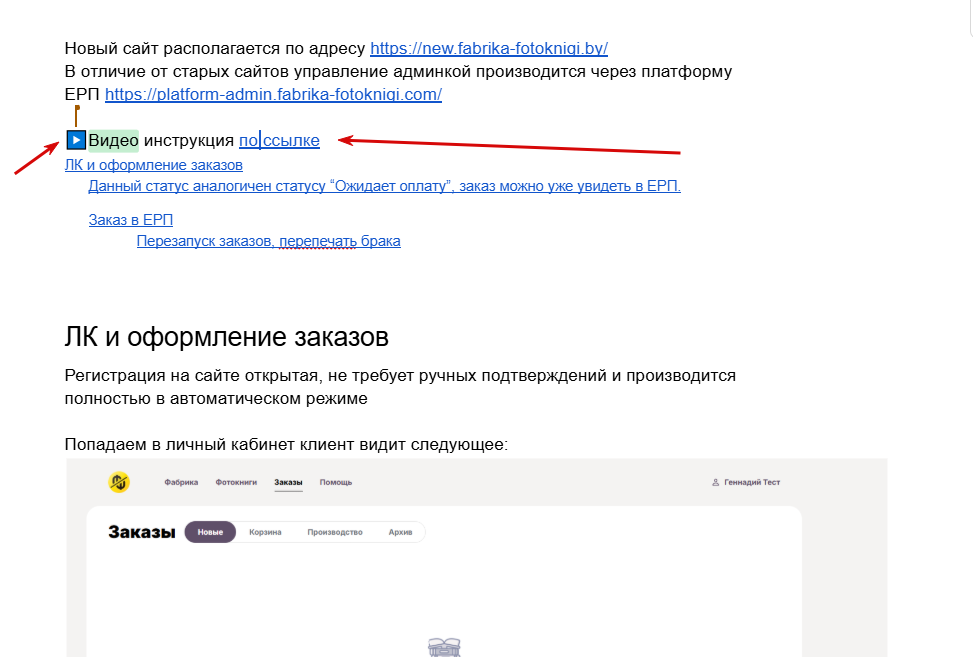Open the "Данный статус аналогичен статусу" contents link
The width and height of the screenshot is (973, 657).
tap(385, 186)
